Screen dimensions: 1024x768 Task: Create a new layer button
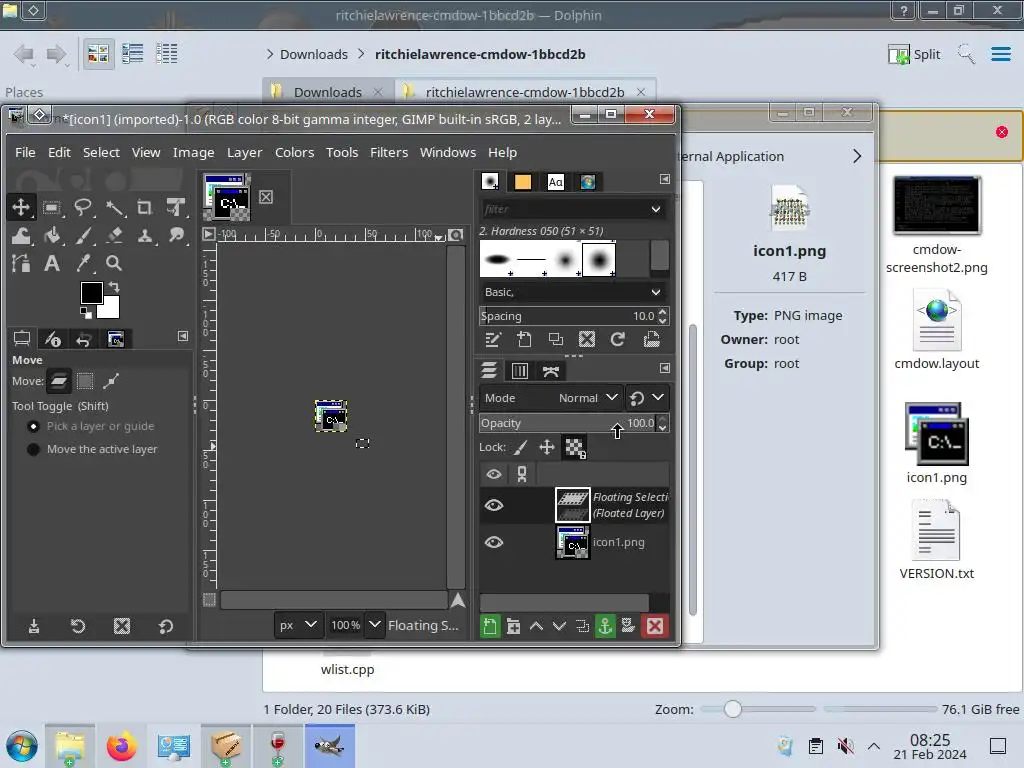490,626
